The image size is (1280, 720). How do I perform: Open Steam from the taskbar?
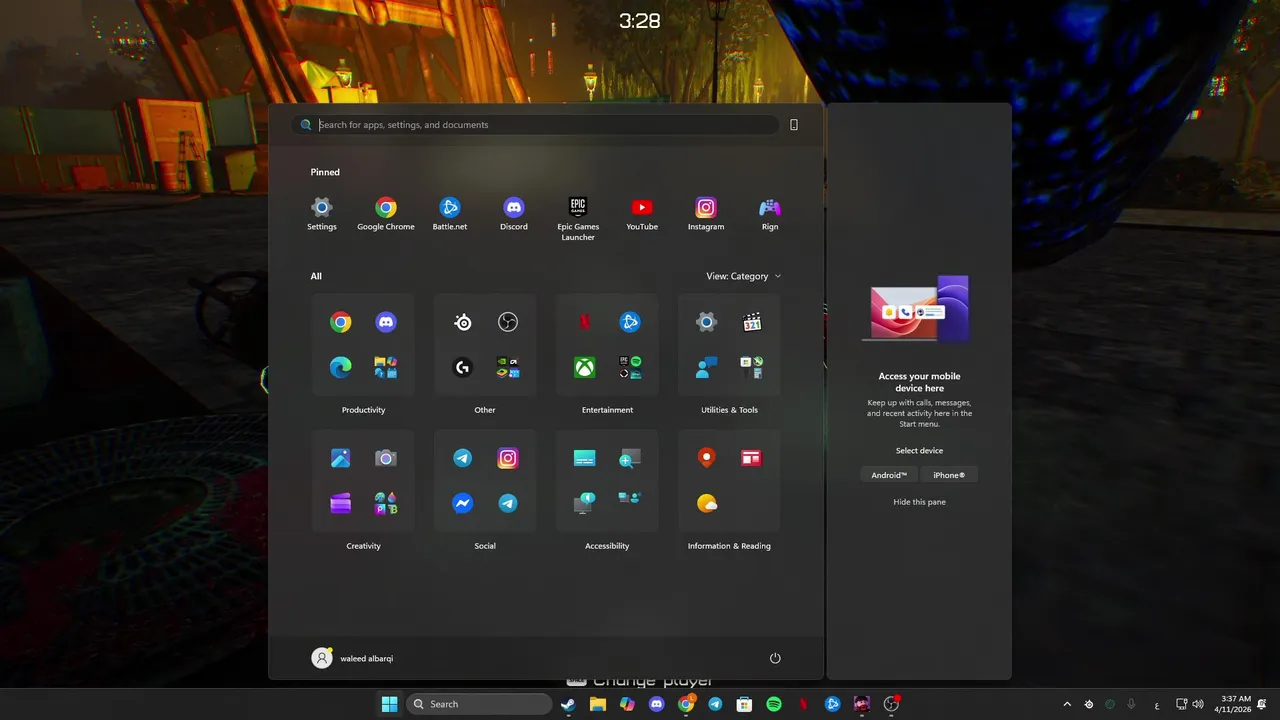point(568,704)
